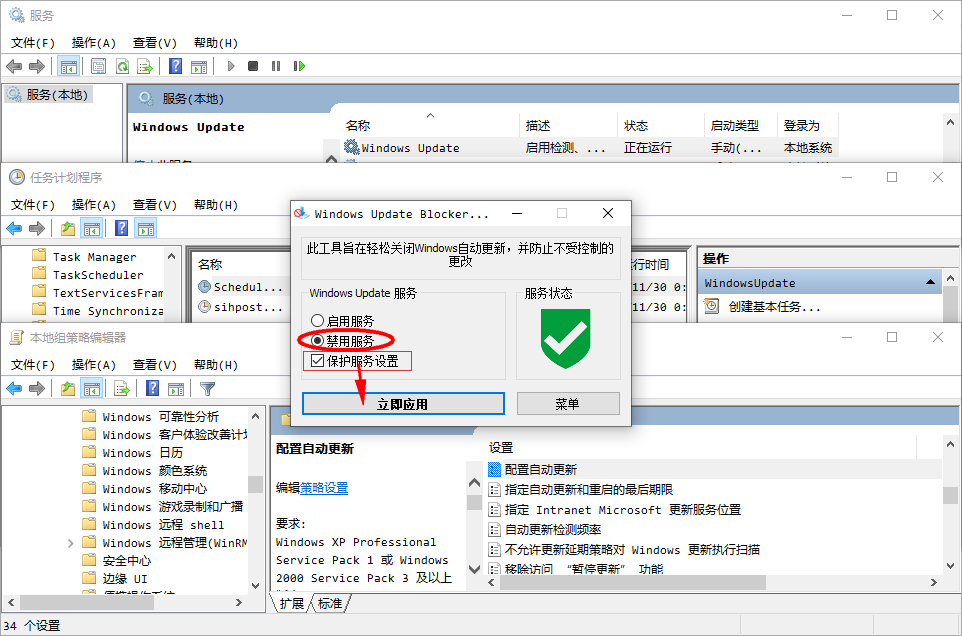Click help icon in Group Policy Editor toolbar
This screenshot has height=636, width=962.
pos(153,388)
